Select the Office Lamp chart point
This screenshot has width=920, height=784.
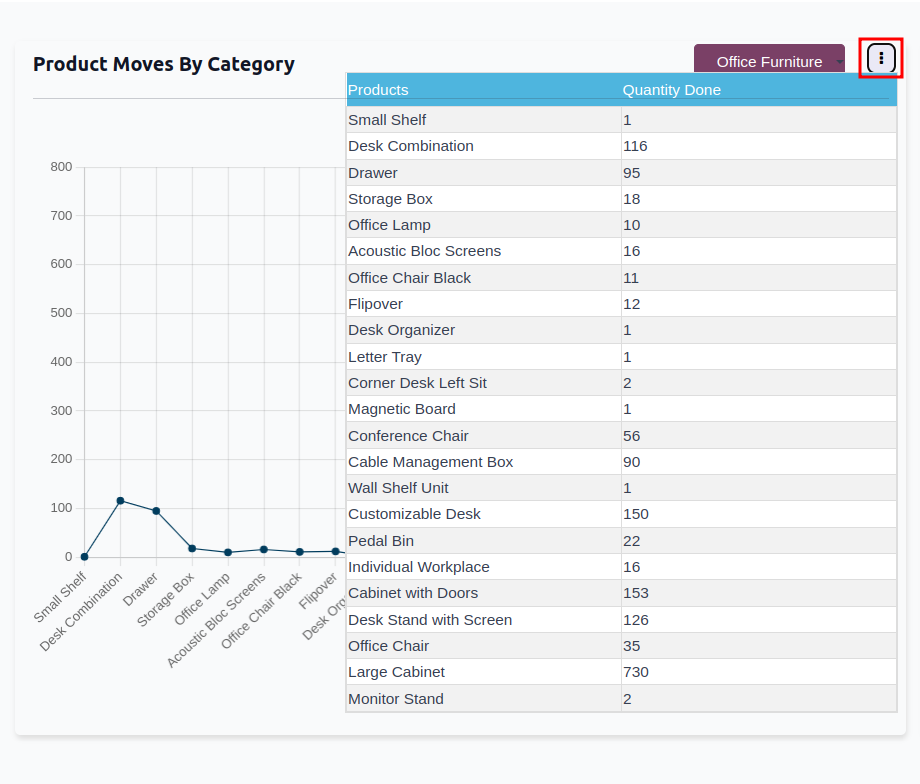point(228,552)
